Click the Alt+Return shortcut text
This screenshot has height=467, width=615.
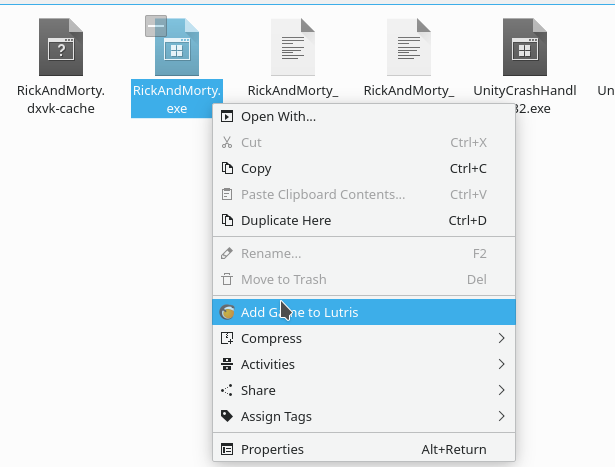(x=454, y=449)
